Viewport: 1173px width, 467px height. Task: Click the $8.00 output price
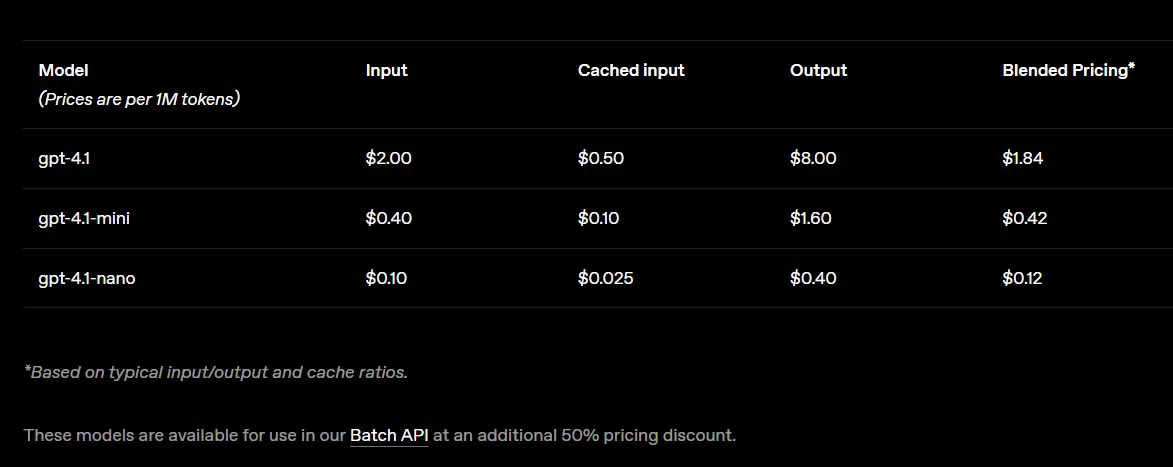(x=812, y=158)
